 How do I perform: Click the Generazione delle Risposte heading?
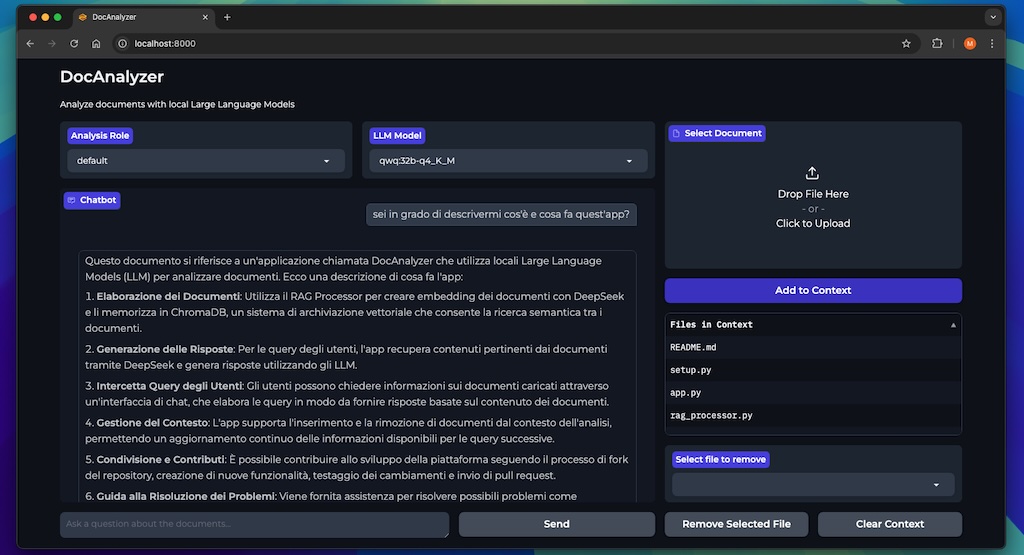click(x=165, y=349)
